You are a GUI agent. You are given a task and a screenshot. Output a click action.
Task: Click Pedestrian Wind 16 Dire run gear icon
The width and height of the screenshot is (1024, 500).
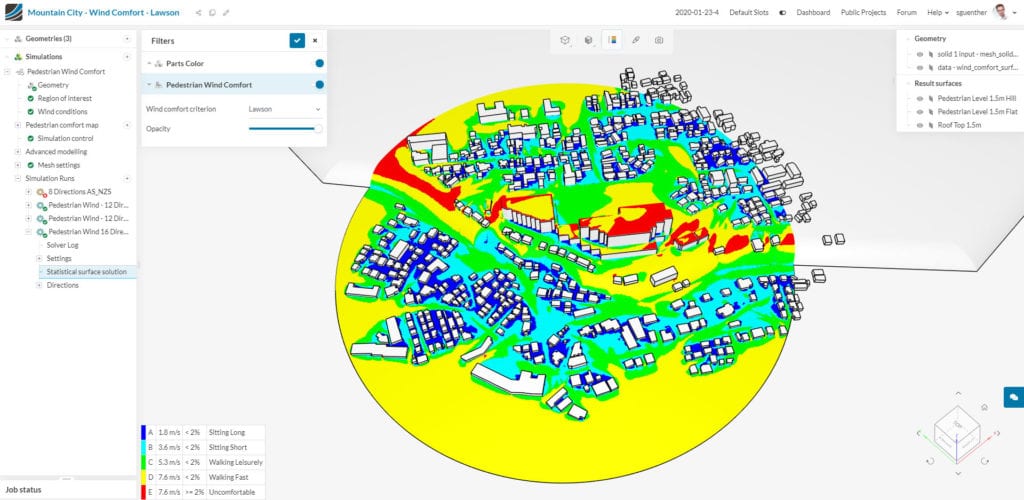coord(40,232)
